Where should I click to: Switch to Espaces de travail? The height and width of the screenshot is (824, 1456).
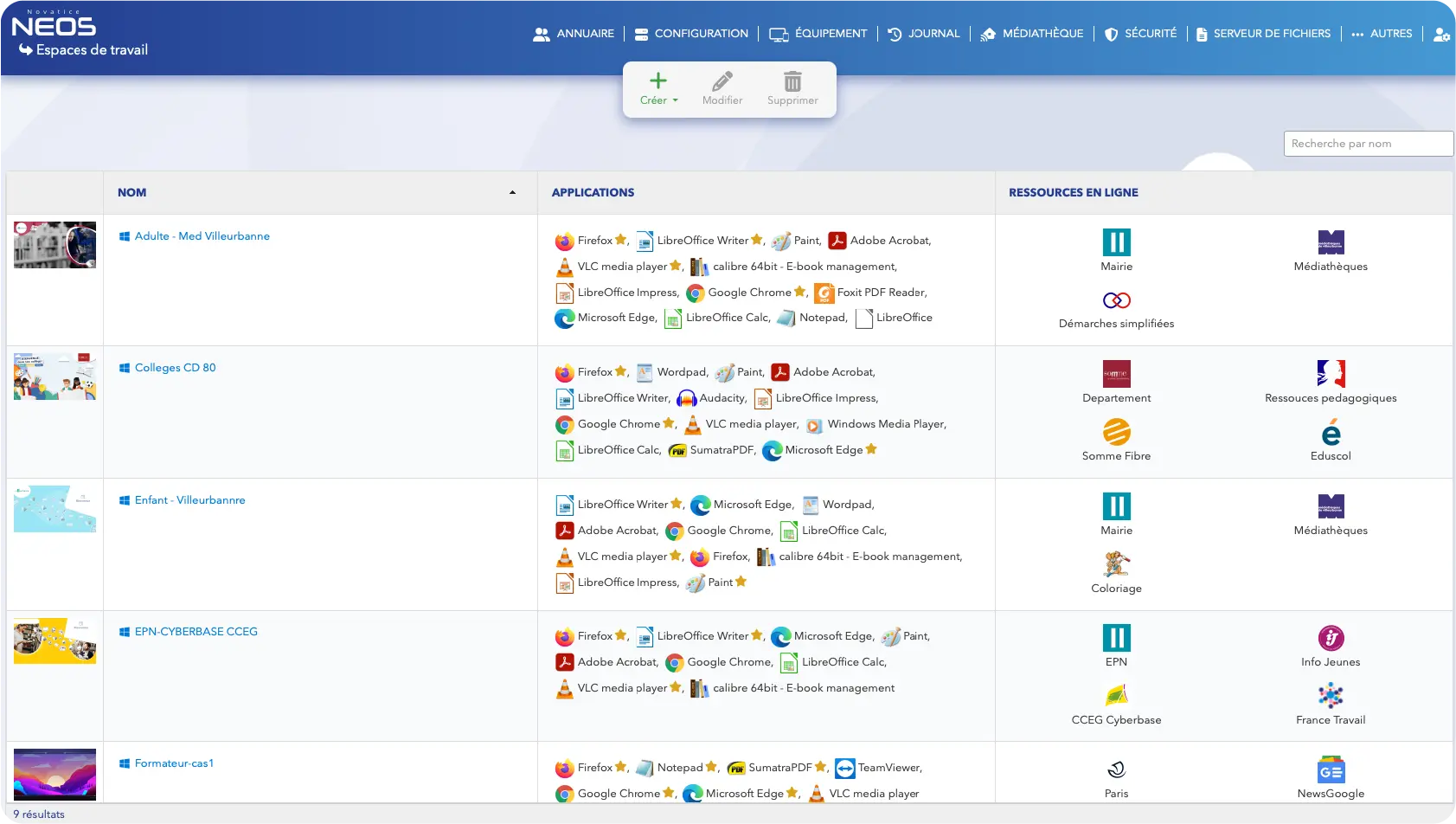(x=91, y=50)
